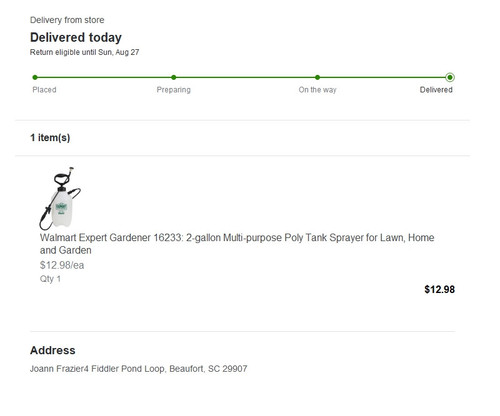The height and width of the screenshot is (416, 500).
Task: Click the 1 item(s) section header
Action: coord(50,138)
